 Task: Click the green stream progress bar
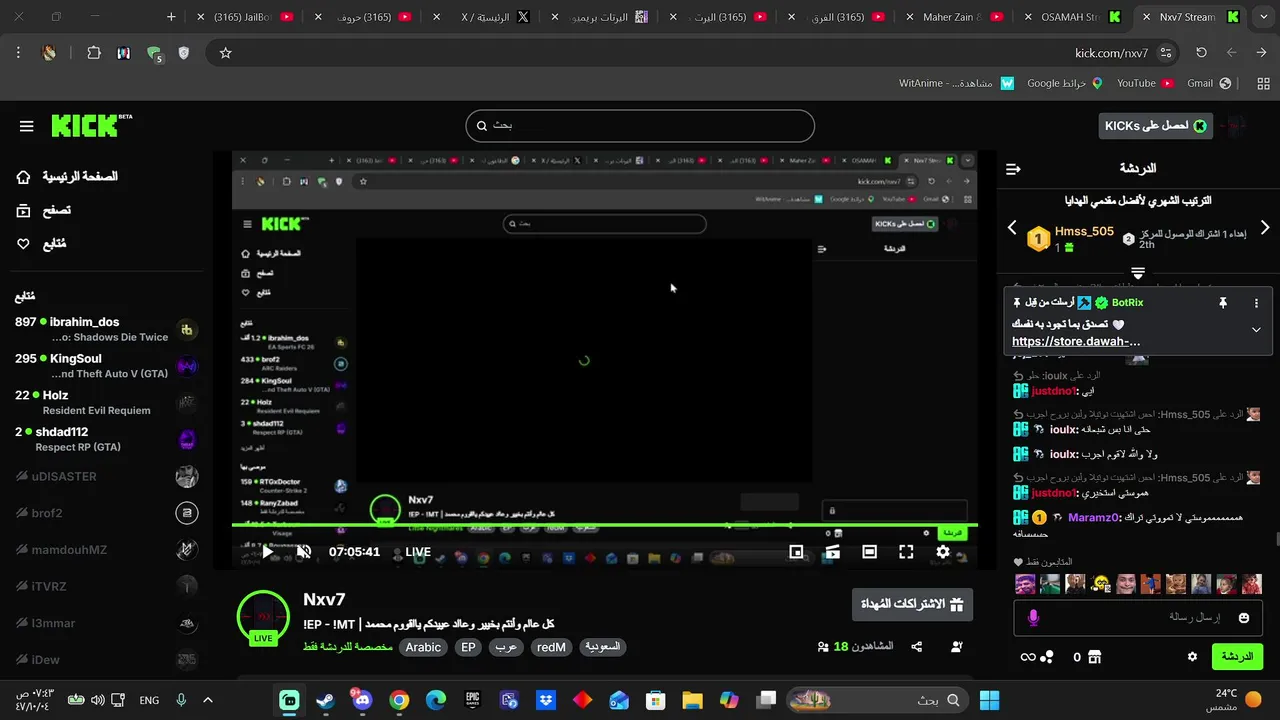[x=604, y=525]
